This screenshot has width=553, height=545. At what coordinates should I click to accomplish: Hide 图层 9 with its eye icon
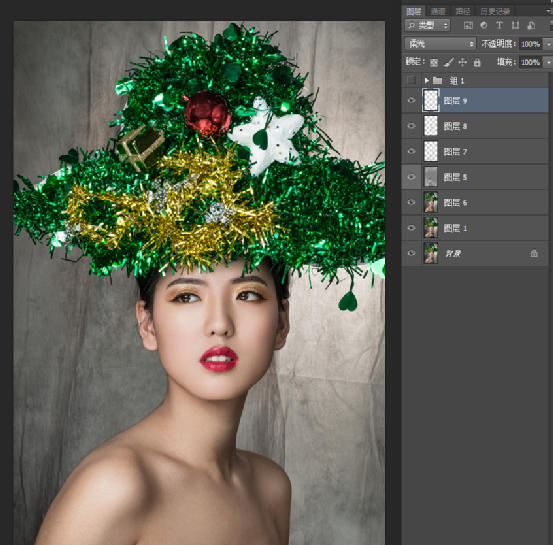click(411, 101)
